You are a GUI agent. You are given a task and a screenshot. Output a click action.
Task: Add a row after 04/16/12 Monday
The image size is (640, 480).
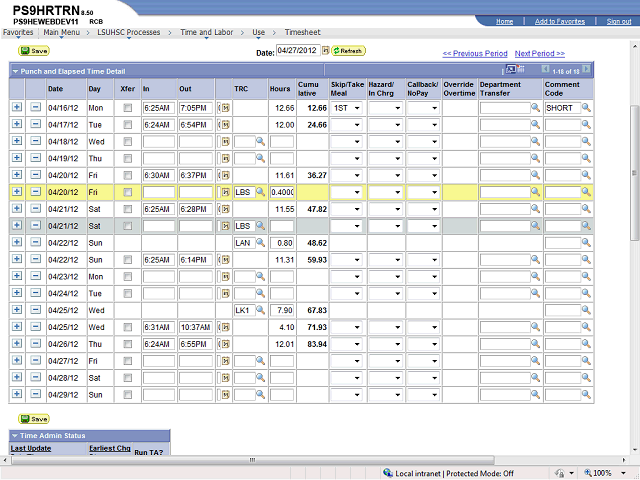point(17,107)
